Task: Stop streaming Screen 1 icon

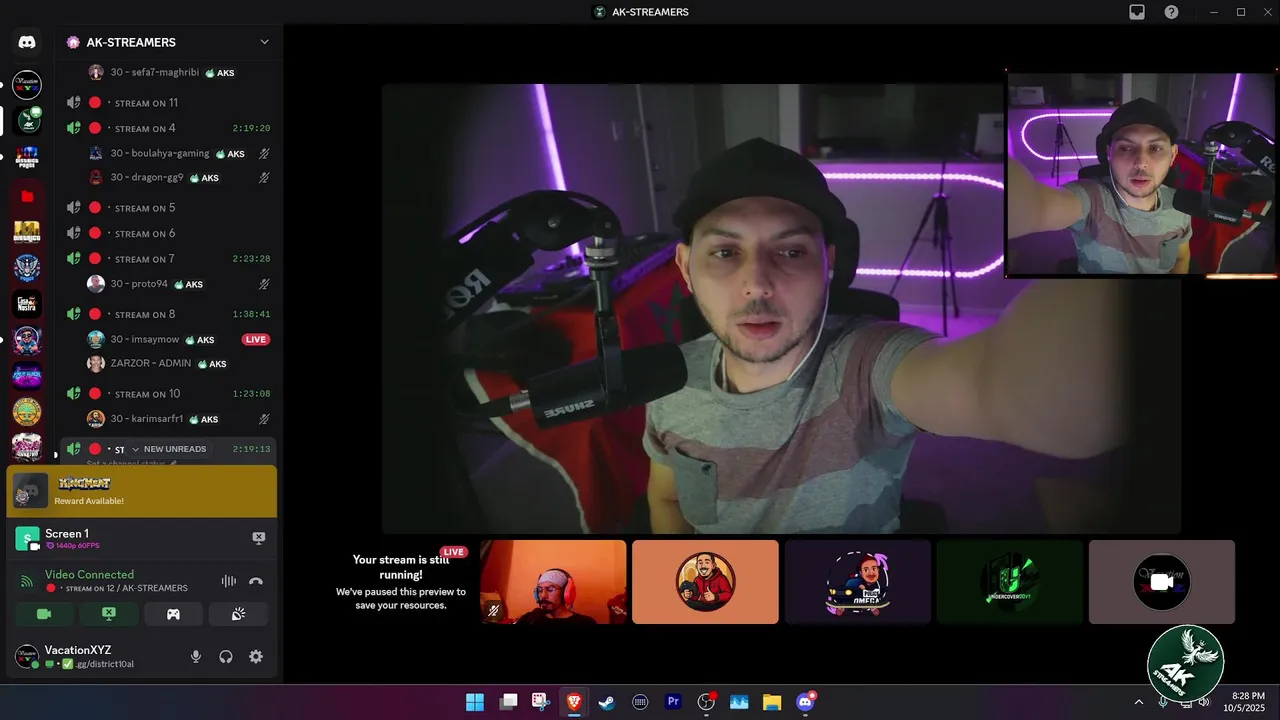Action: [x=258, y=538]
